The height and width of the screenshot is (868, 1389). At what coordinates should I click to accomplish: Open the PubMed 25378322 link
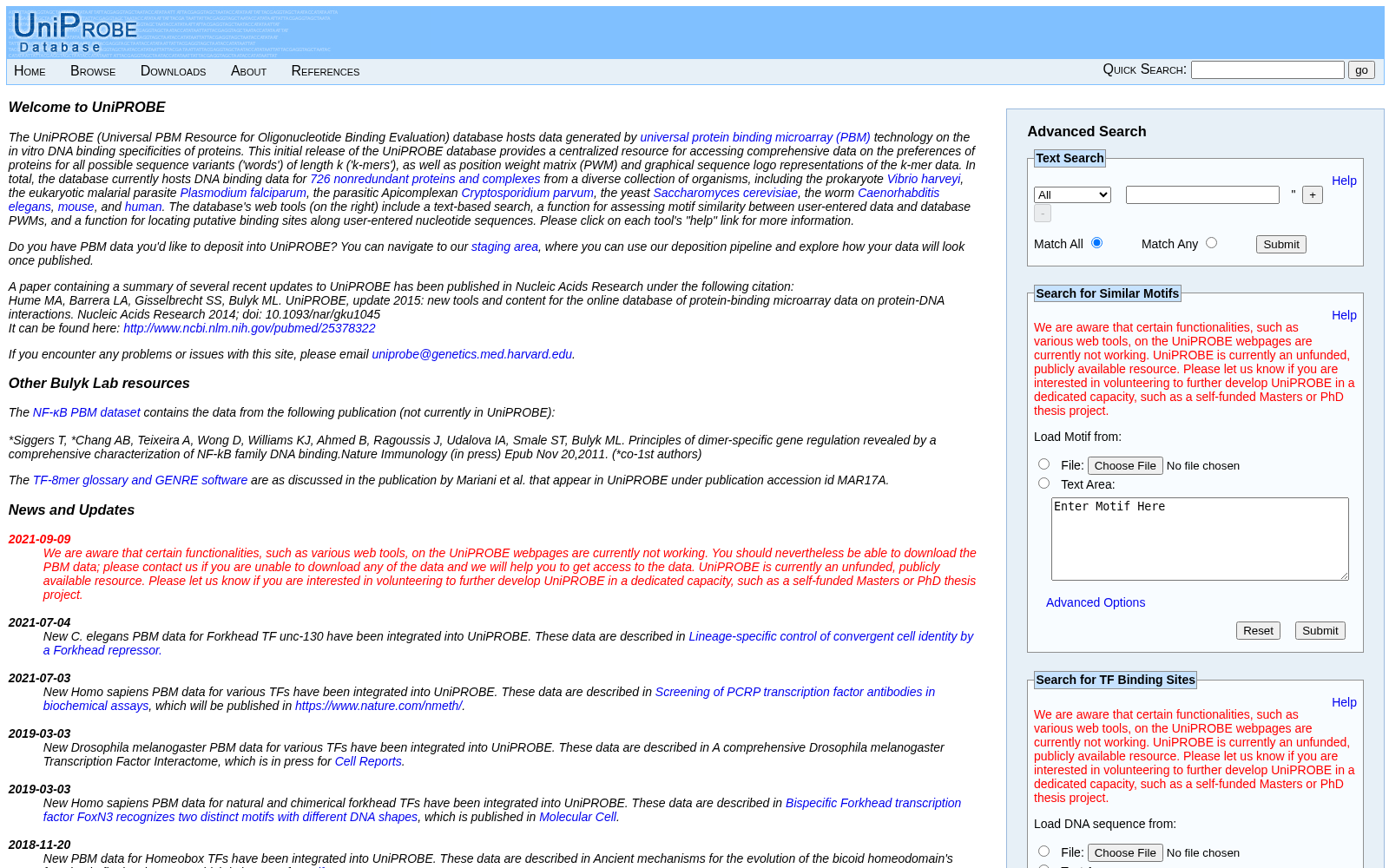click(x=249, y=328)
